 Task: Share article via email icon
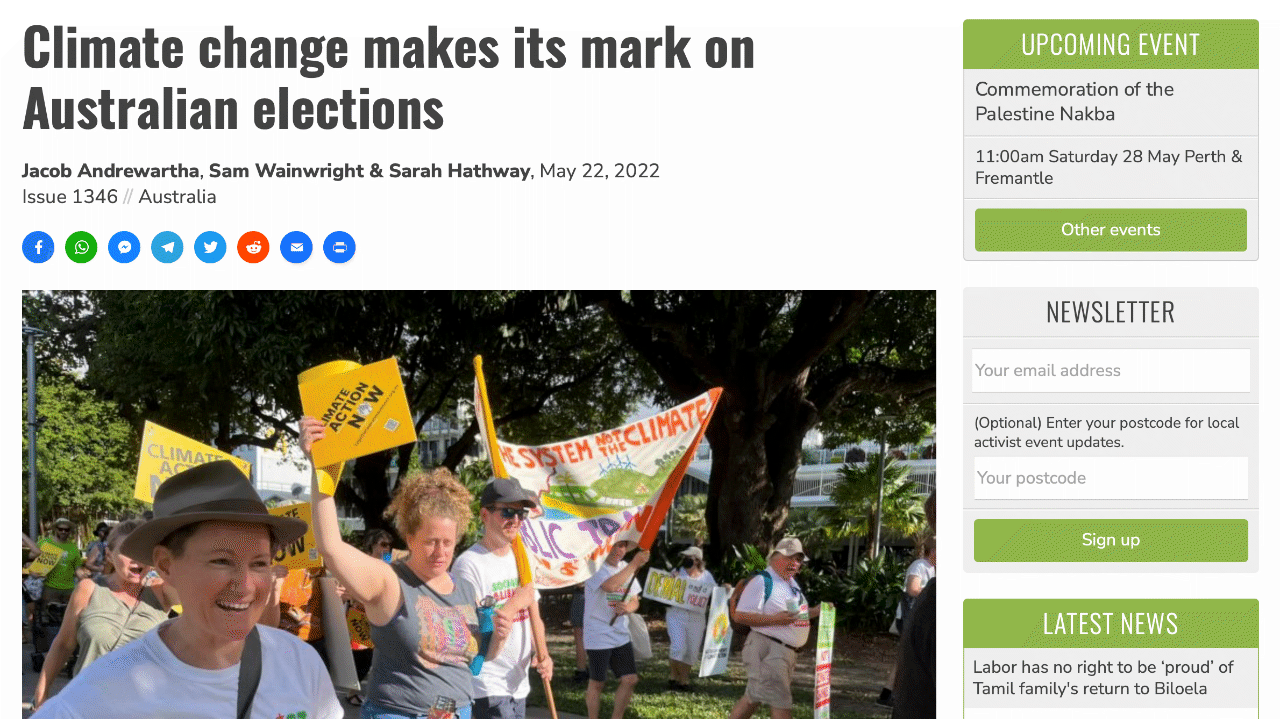[x=296, y=247]
